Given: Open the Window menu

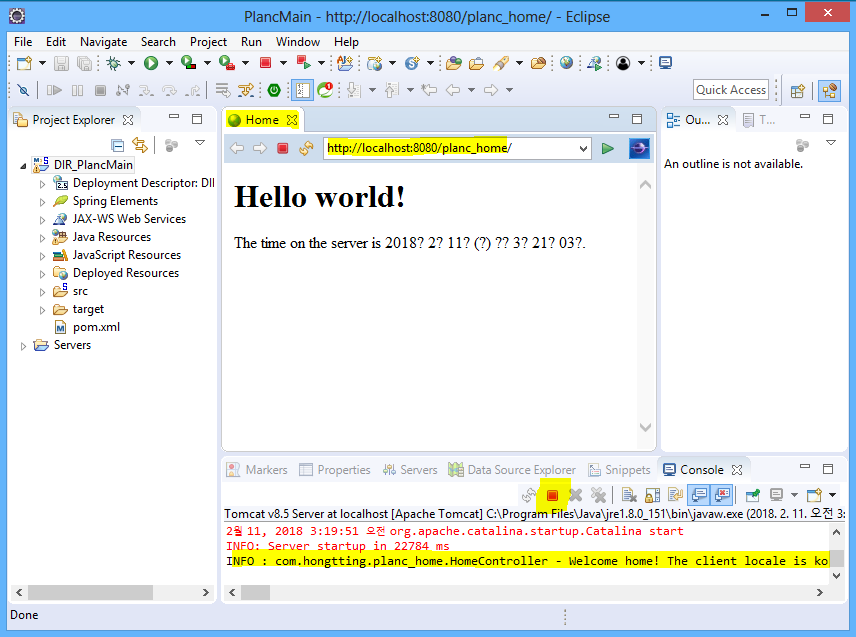Looking at the screenshot, I should tap(297, 42).
